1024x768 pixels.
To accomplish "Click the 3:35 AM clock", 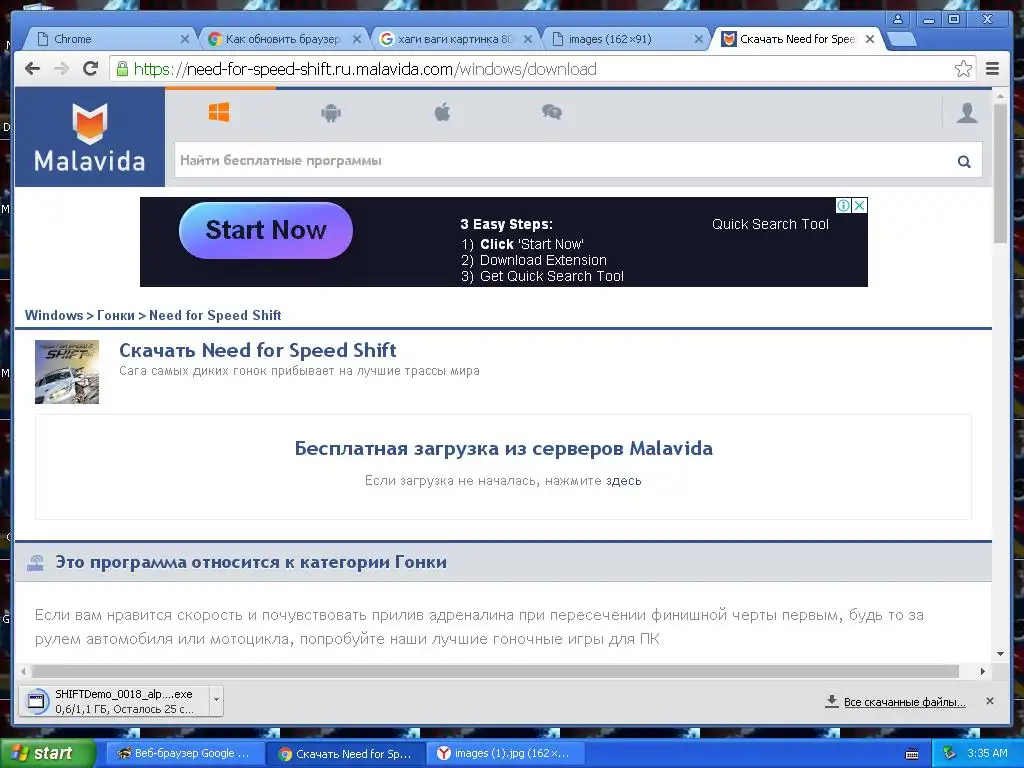I will 987,753.
